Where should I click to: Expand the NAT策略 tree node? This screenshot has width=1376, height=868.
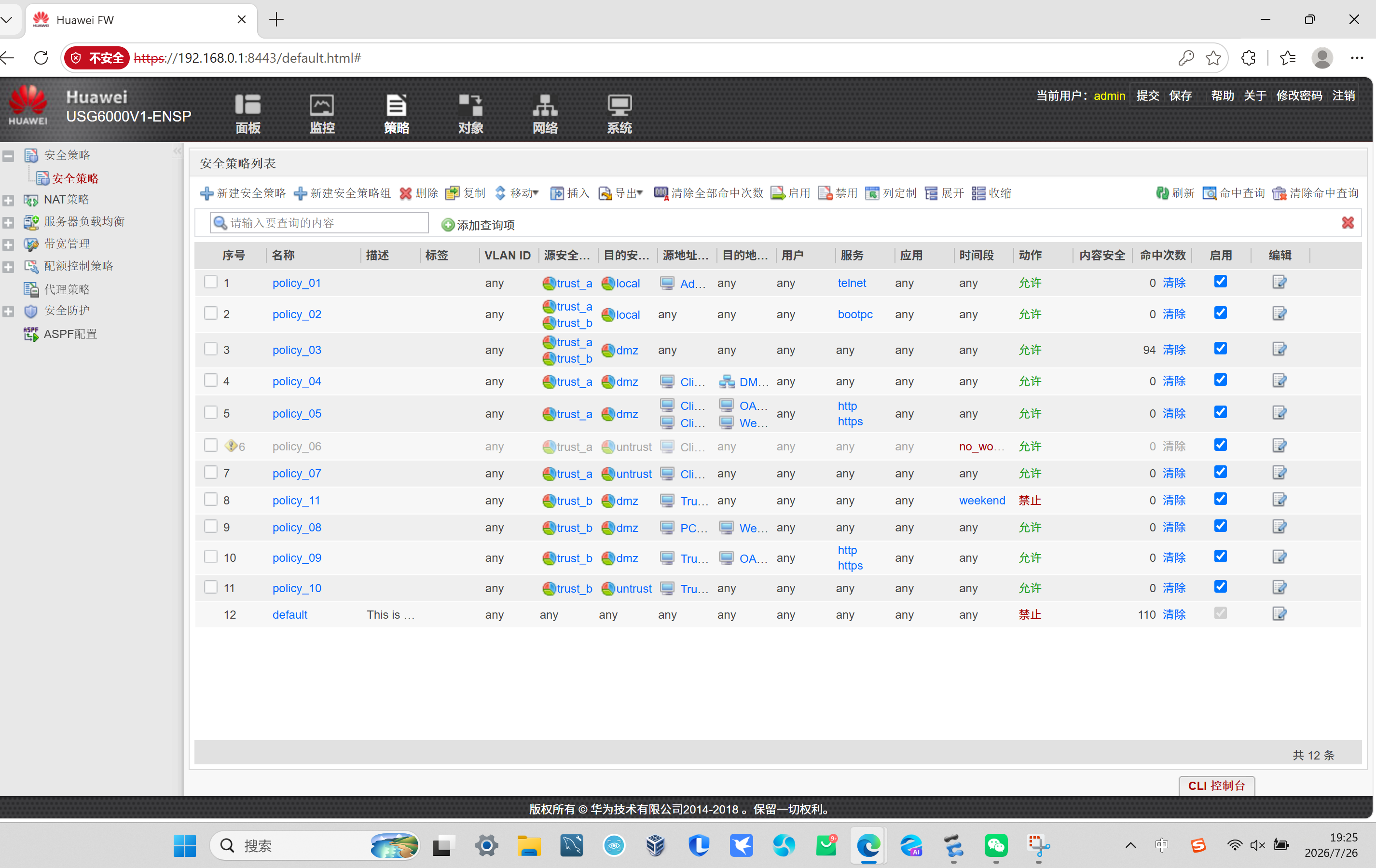9,201
